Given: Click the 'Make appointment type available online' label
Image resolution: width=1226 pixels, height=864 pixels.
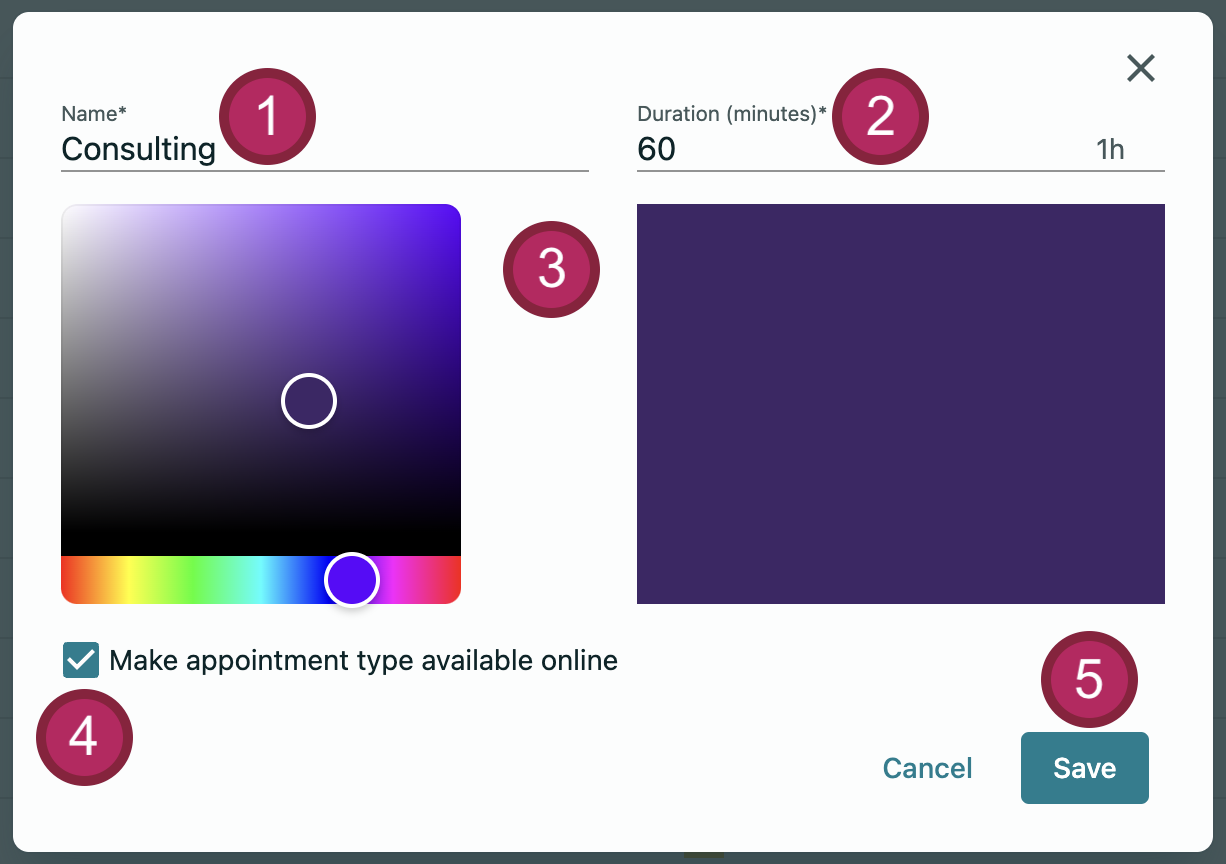Looking at the screenshot, I should (363, 660).
